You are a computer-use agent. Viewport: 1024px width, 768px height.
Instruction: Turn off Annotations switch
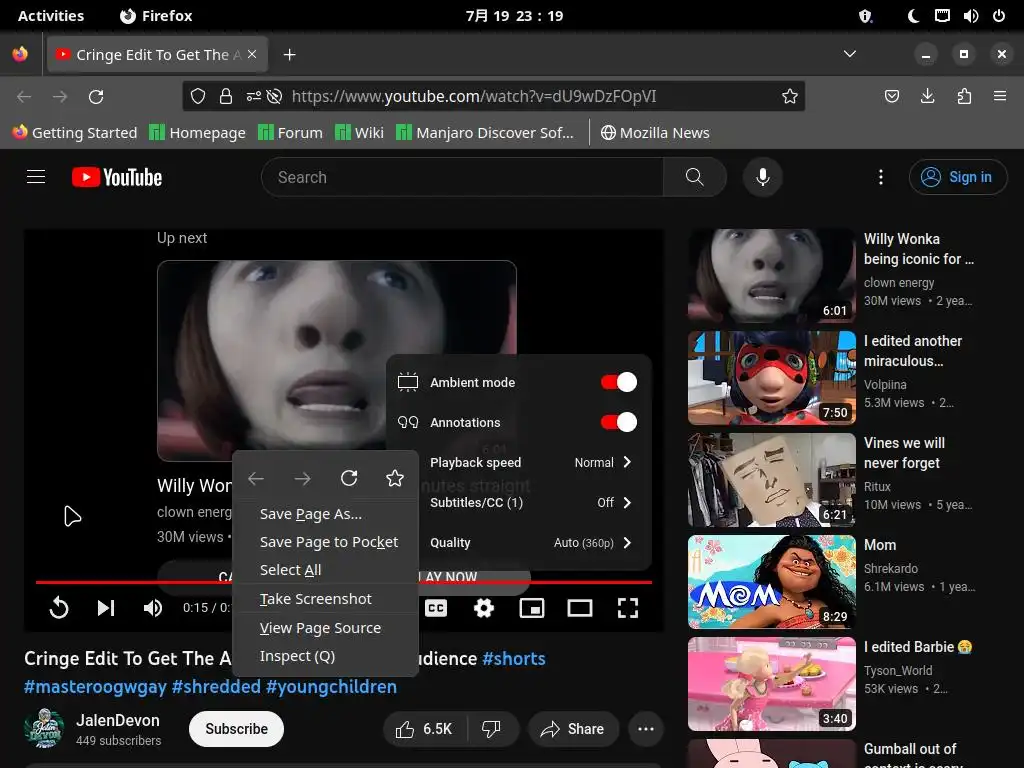tap(618, 422)
